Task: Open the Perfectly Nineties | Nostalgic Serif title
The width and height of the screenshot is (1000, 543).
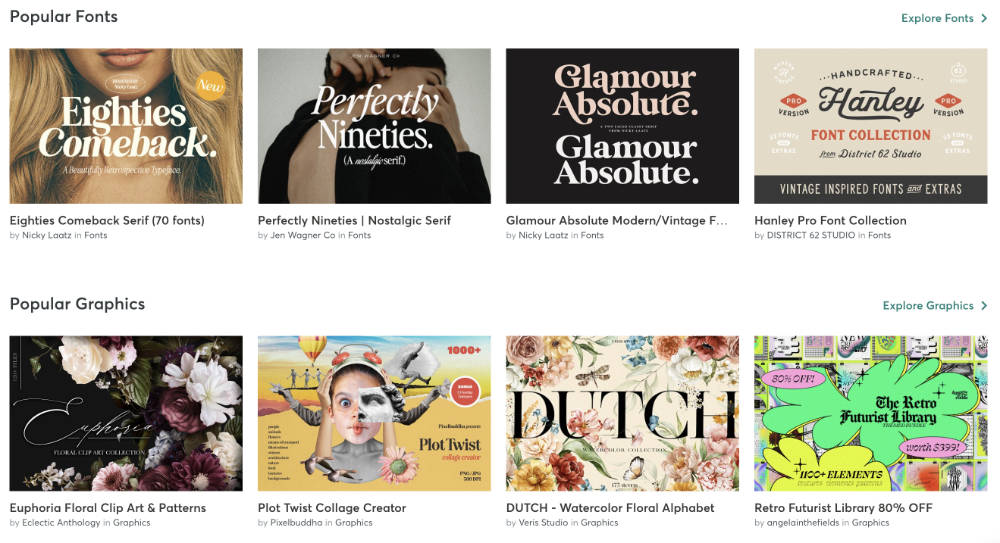Action: point(354,221)
